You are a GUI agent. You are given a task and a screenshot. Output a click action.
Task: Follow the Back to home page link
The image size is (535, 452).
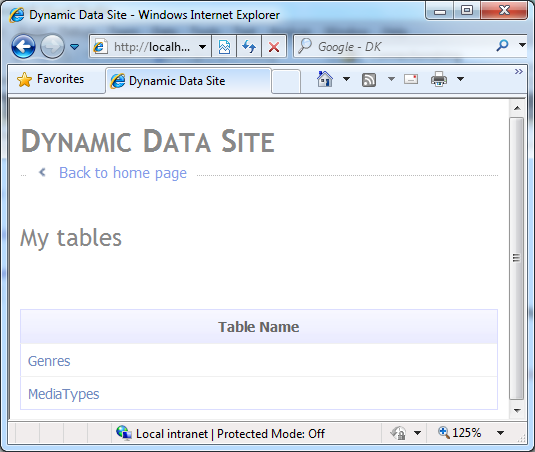123,173
